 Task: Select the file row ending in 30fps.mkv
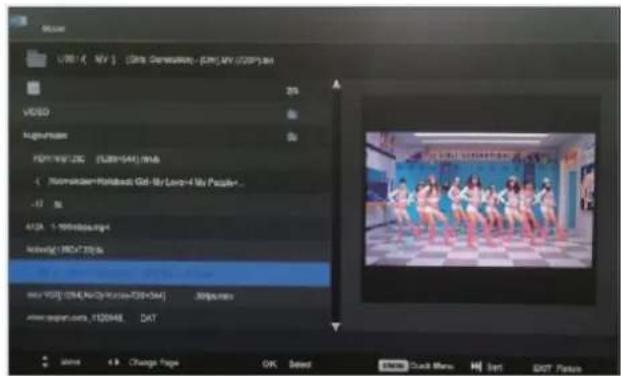(170, 296)
